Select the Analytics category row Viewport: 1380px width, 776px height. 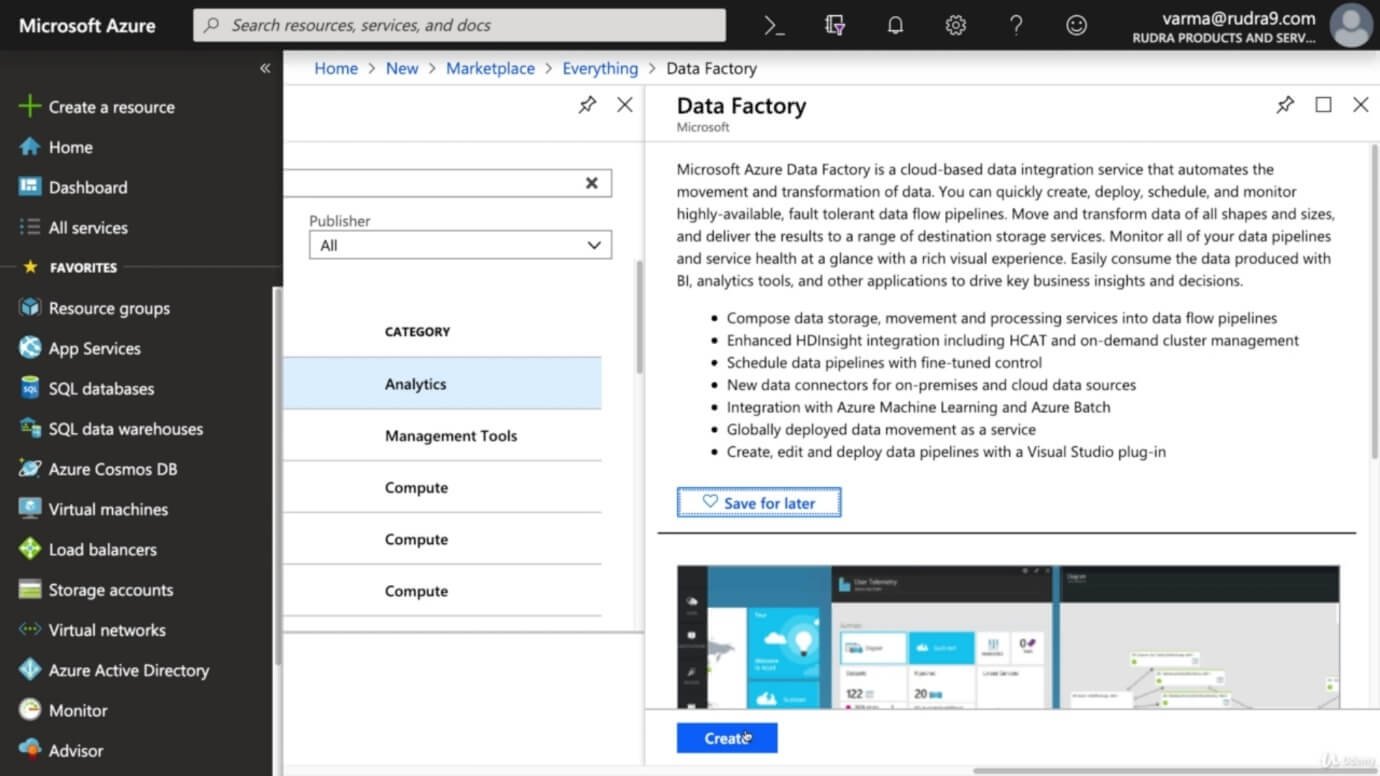point(442,384)
